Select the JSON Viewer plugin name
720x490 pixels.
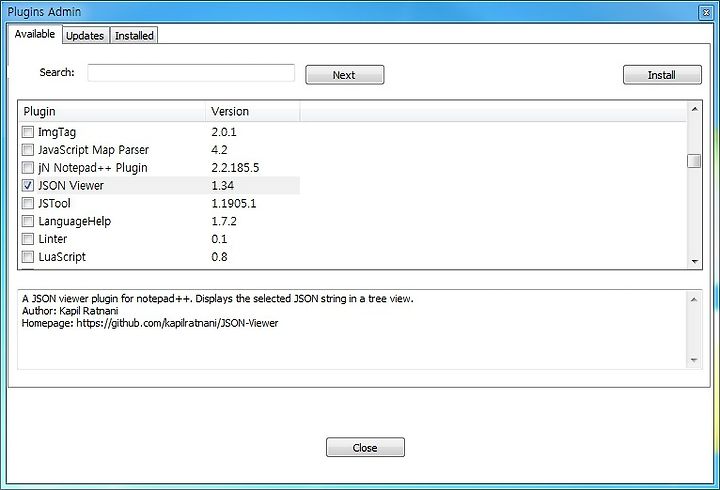point(71,186)
